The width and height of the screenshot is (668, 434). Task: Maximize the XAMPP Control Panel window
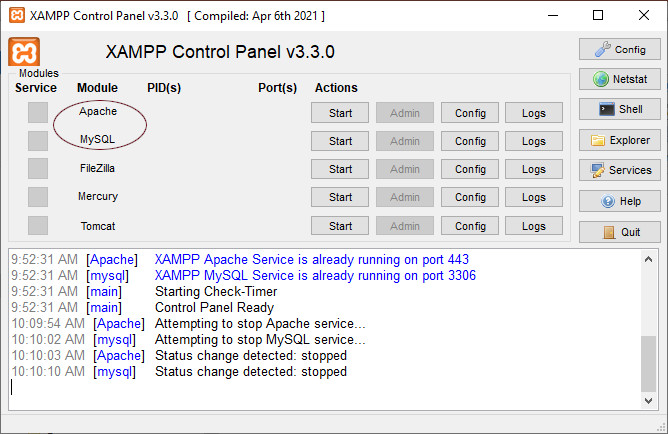pos(598,15)
